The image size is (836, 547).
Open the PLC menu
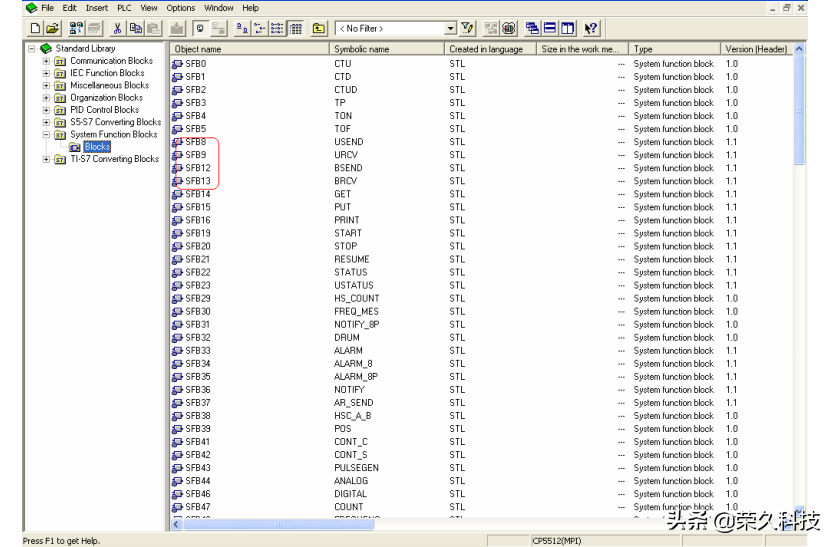[124, 8]
